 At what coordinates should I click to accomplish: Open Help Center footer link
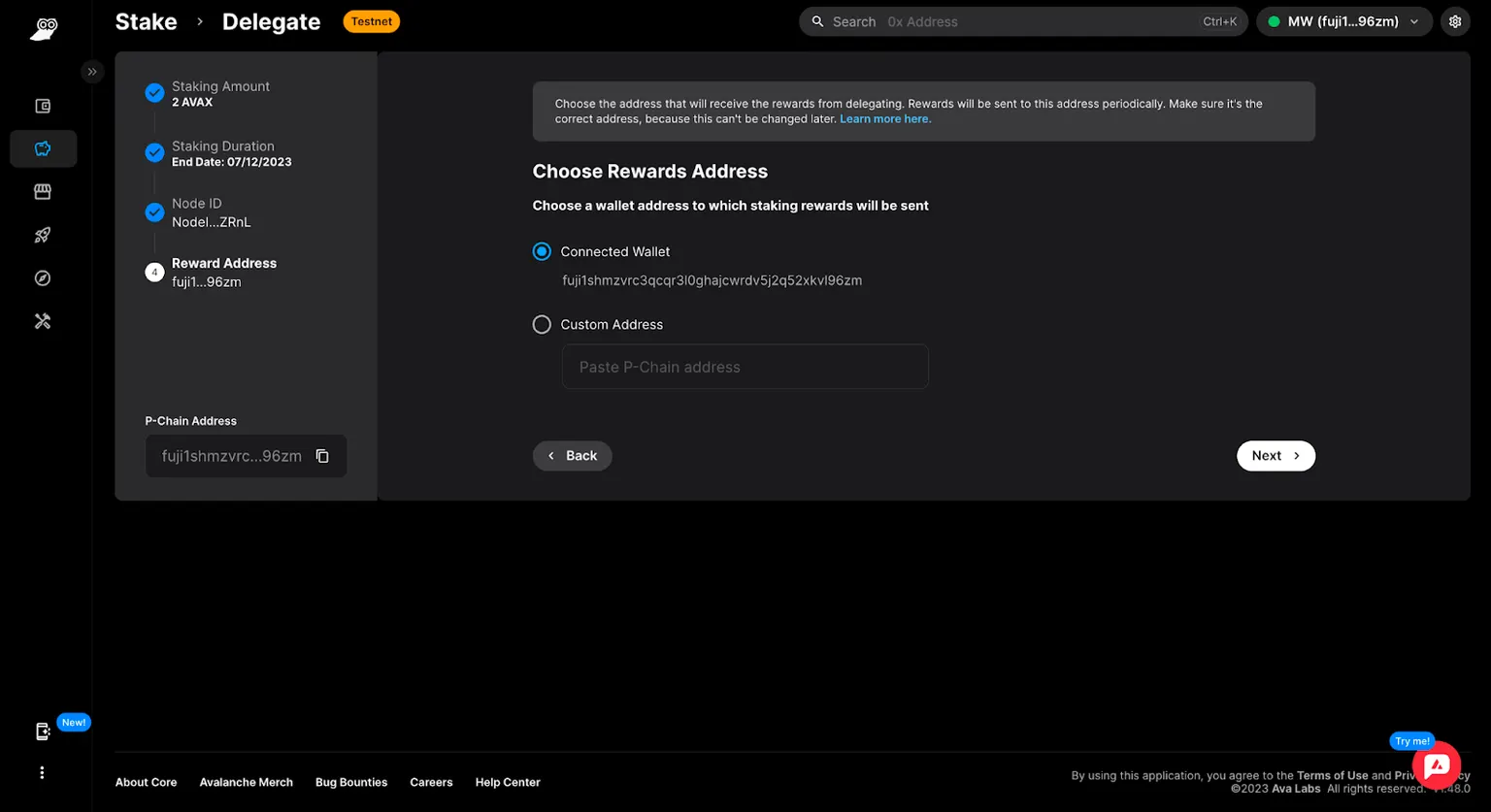pyautogui.click(x=508, y=782)
